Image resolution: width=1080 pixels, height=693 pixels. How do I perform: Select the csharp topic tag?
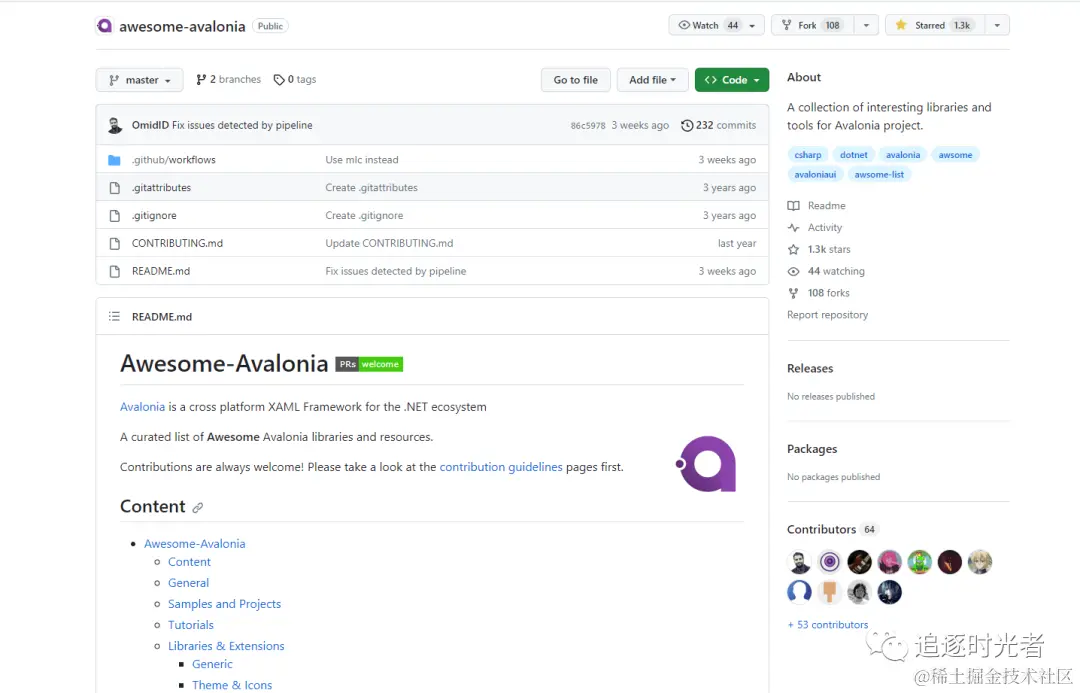[x=808, y=155]
